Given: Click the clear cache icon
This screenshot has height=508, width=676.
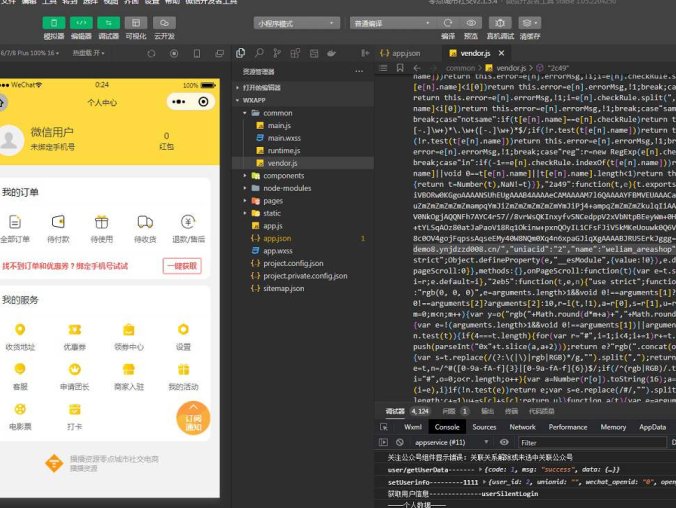Looking at the screenshot, I should click(529, 23).
